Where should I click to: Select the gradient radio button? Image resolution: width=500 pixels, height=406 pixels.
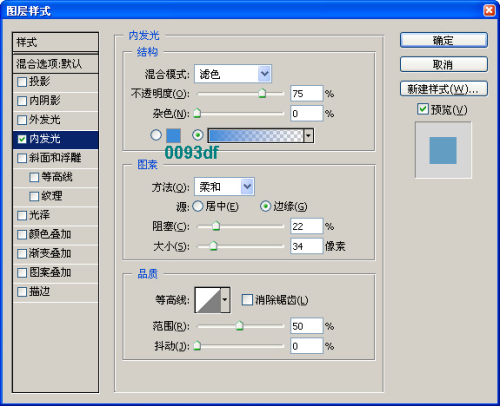[198, 135]
